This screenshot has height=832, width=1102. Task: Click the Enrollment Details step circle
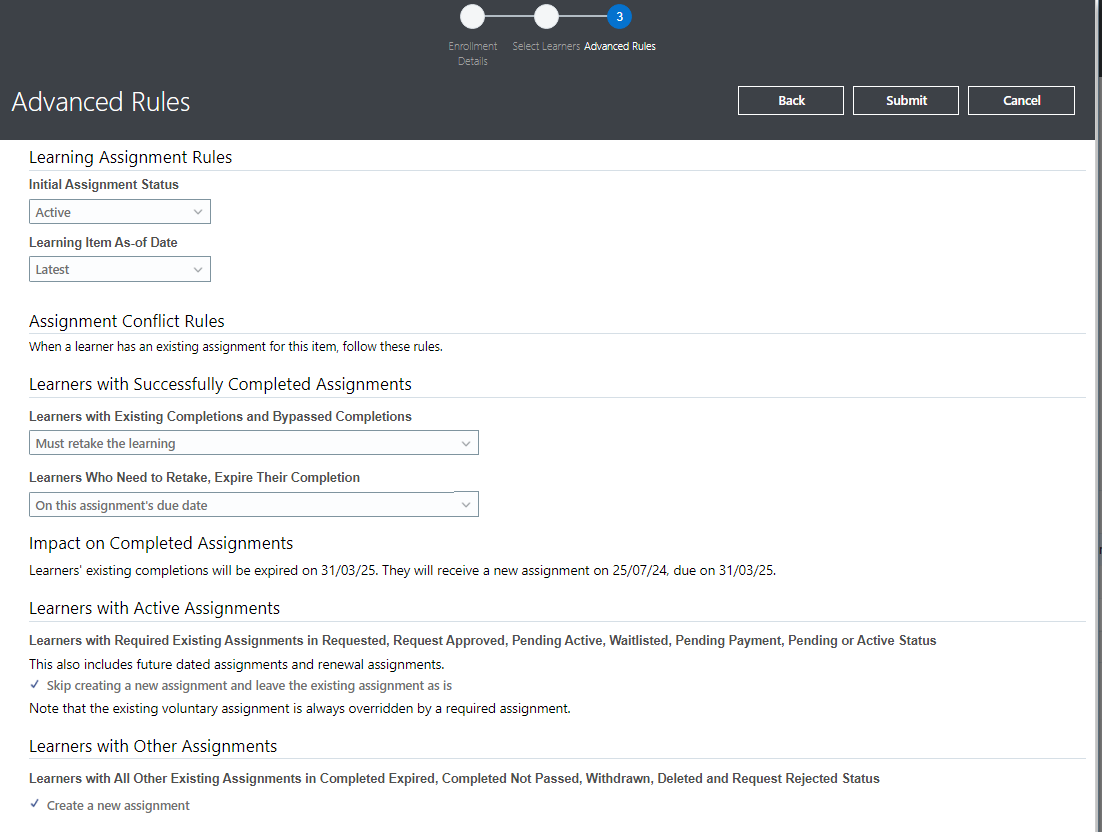pyautogui.click(x=472, y=16)
